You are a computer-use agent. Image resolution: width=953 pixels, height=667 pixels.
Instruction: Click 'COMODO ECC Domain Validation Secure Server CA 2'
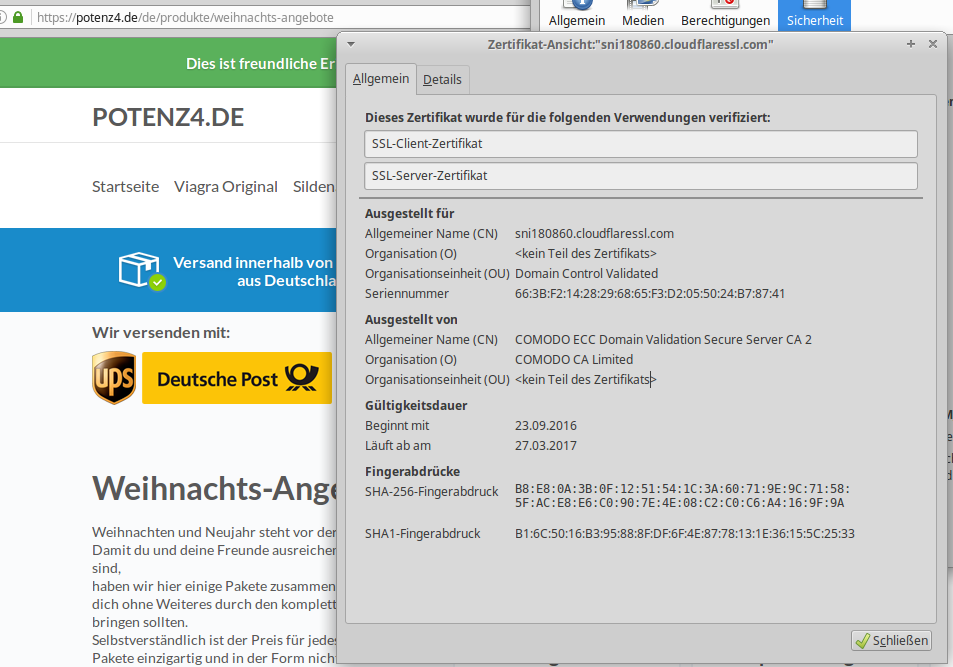pyautogui.click(x=663, y=340)
